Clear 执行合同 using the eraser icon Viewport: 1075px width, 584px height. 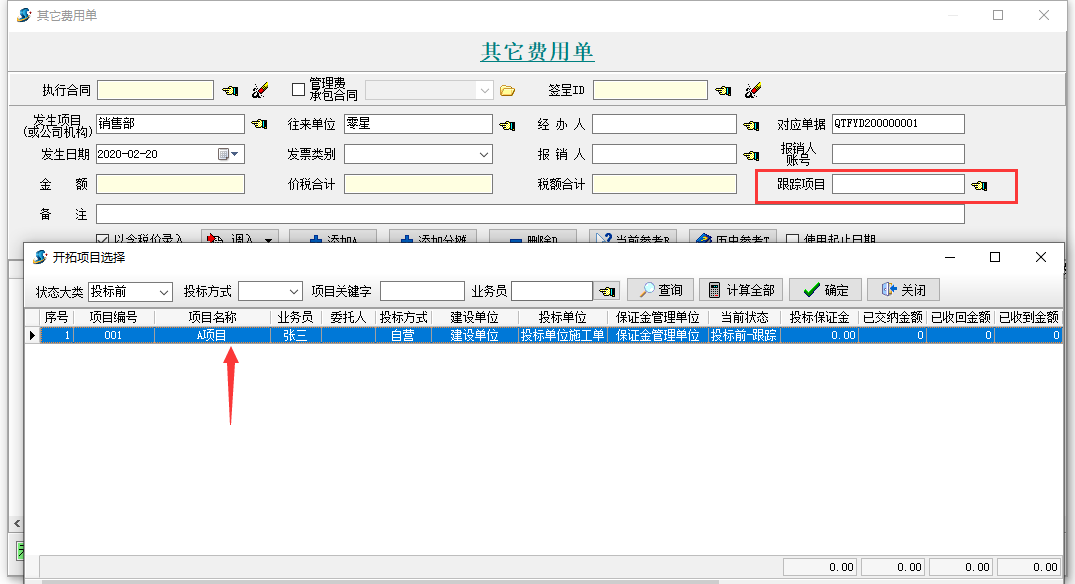[259, 89]
